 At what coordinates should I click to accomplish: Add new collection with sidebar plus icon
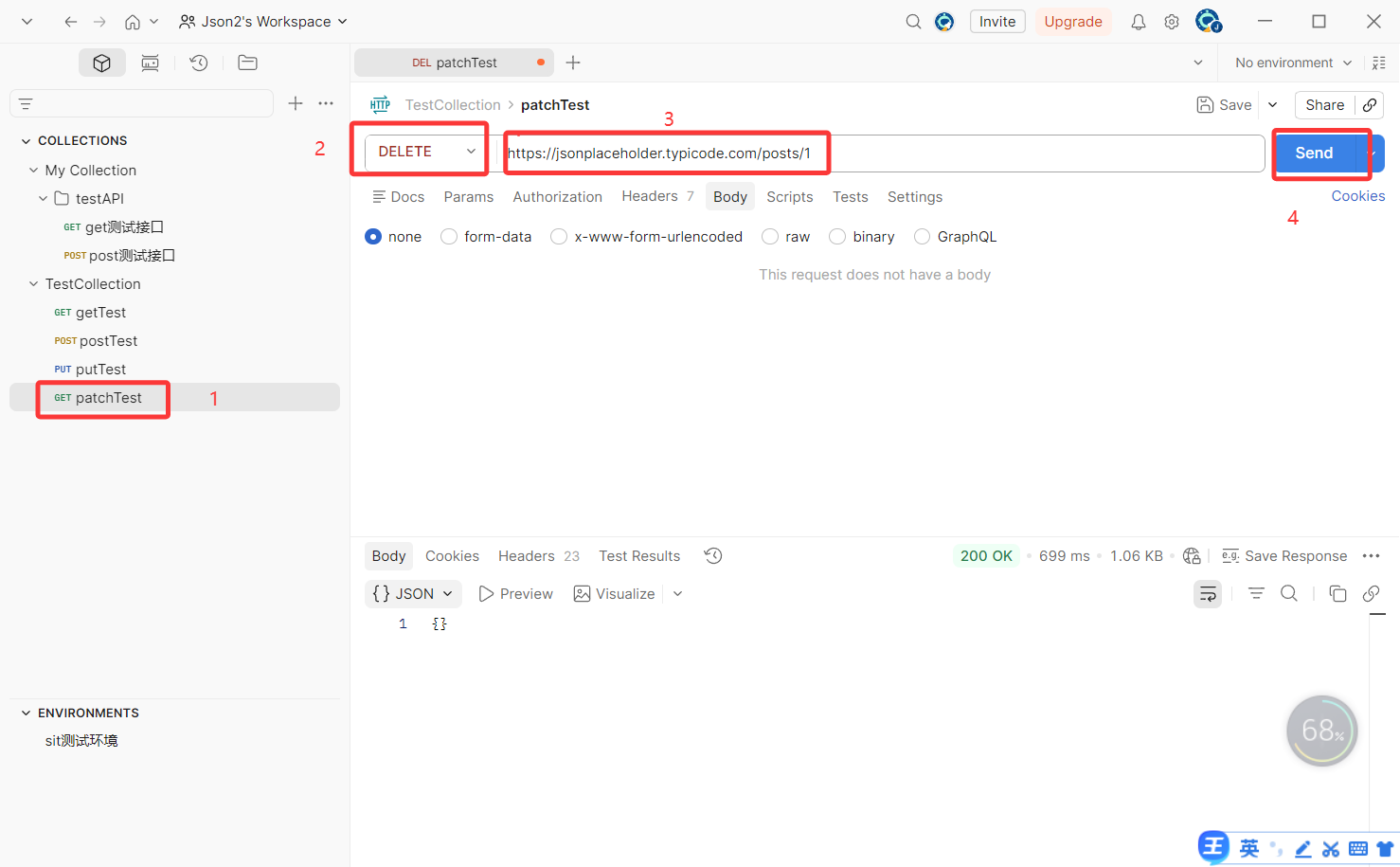296,103
